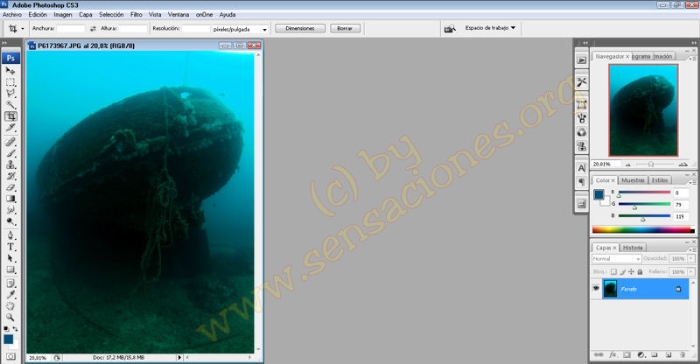
Task: Click the Borrar button
Action: tap(345, 28)
